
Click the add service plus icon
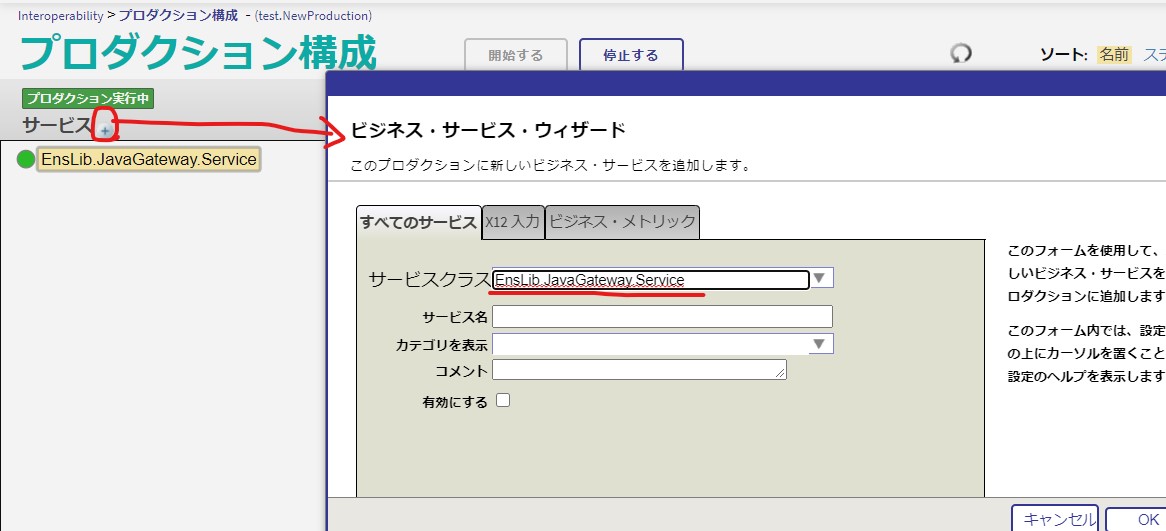106,130
